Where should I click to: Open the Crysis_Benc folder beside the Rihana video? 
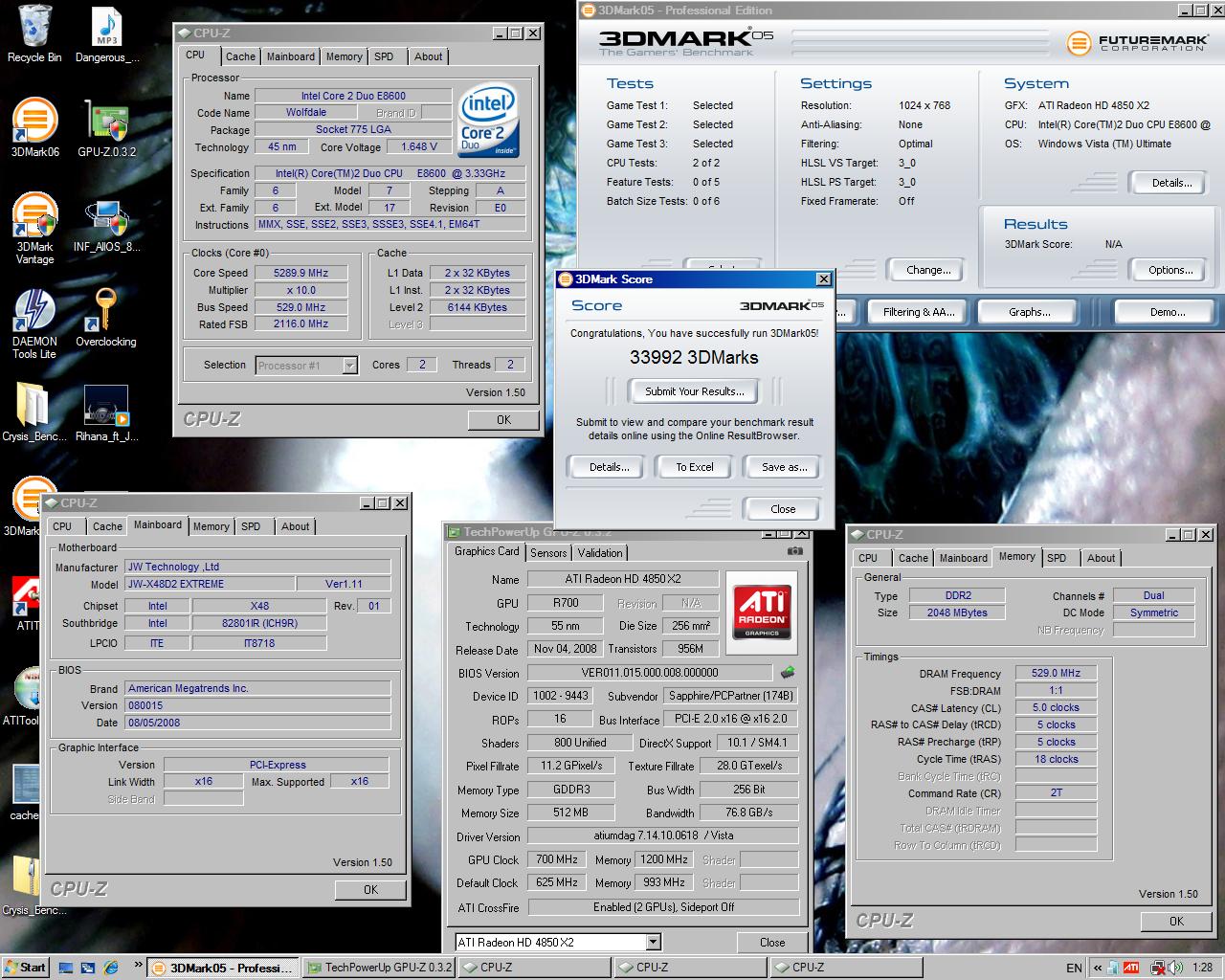tap(34, 413)
